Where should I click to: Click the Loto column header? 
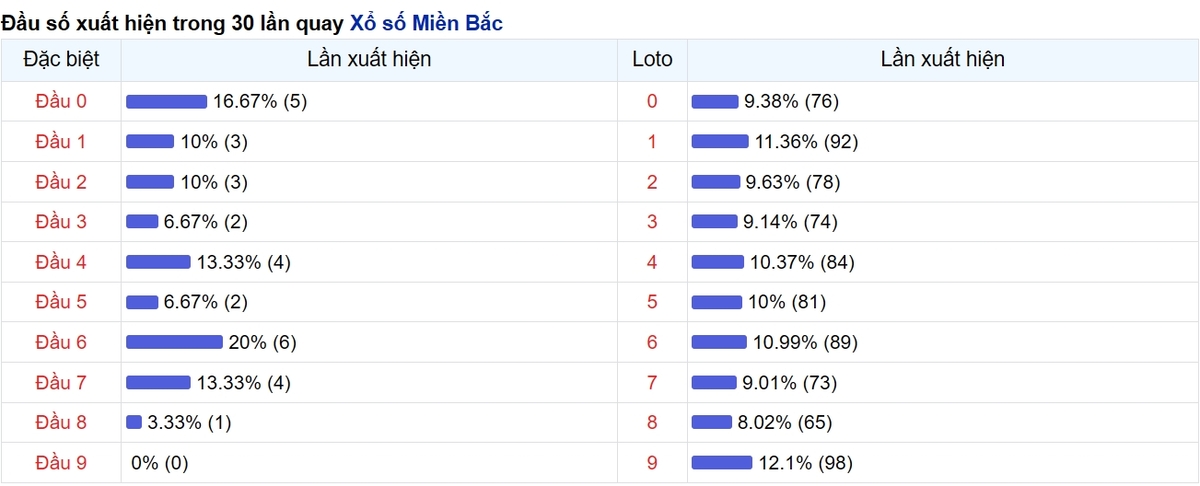[653, 59]
